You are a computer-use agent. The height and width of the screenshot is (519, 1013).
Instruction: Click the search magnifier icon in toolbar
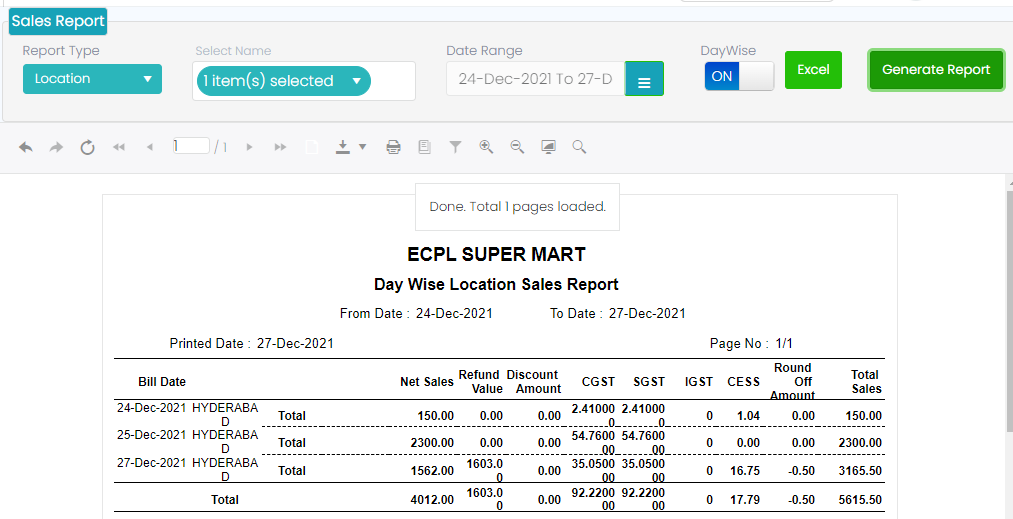[579, 147]
